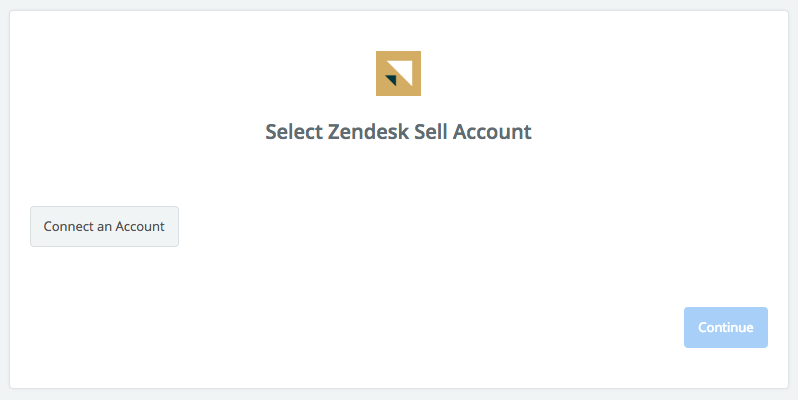
Task: Click the gold square app icon
Action: point(398,73)
